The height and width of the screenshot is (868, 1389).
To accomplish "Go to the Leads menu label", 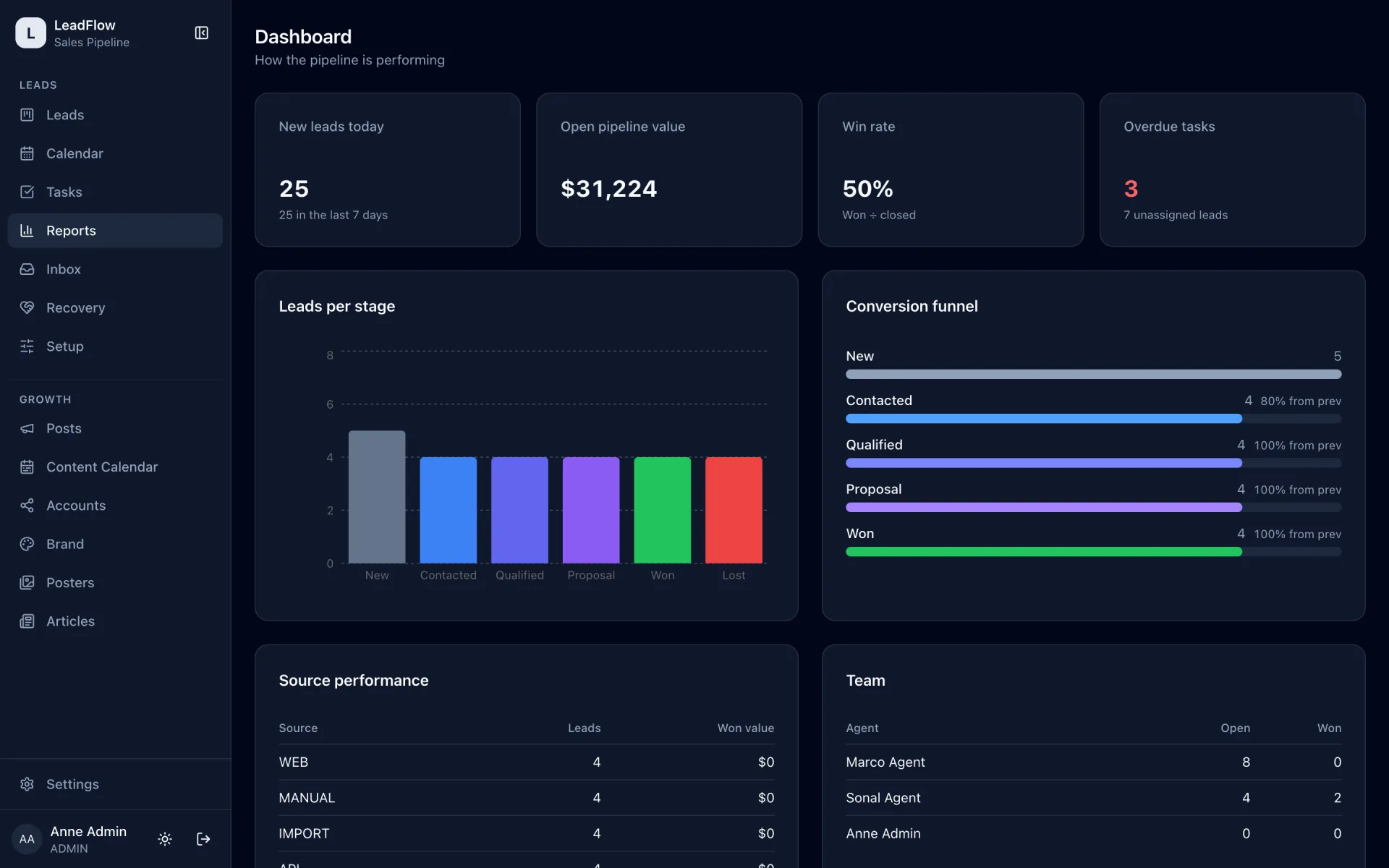I will tap(65, 115).
